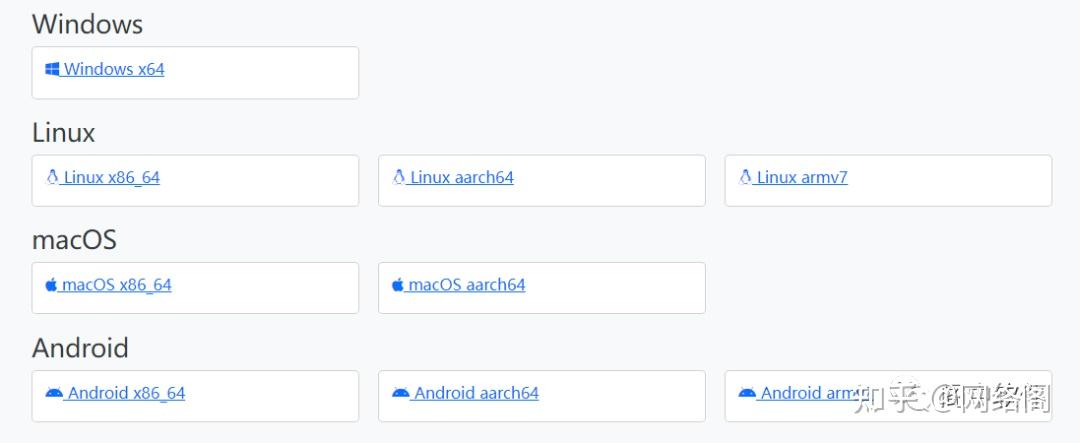This screenshot has height=443, width=1080.
Task: Click the penguin icon next to Linux x86_64
Action: tap(52, 177)
